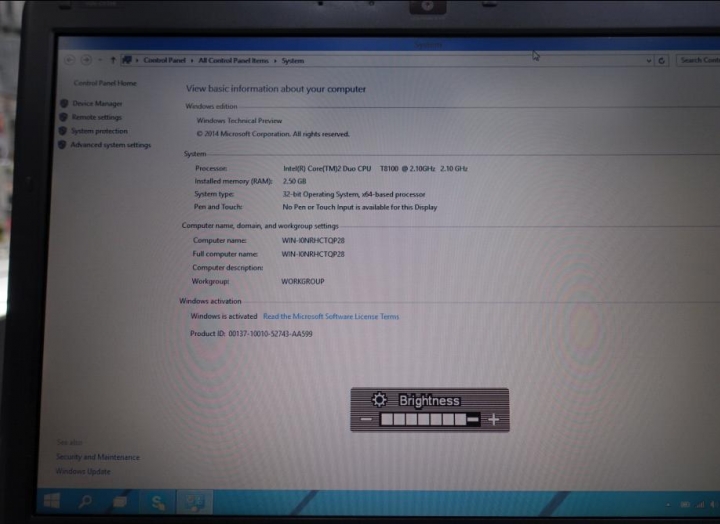Click the Search Control Panel field
The height and width of the screenshot is (524, 720).
click(x=698, y=60)
